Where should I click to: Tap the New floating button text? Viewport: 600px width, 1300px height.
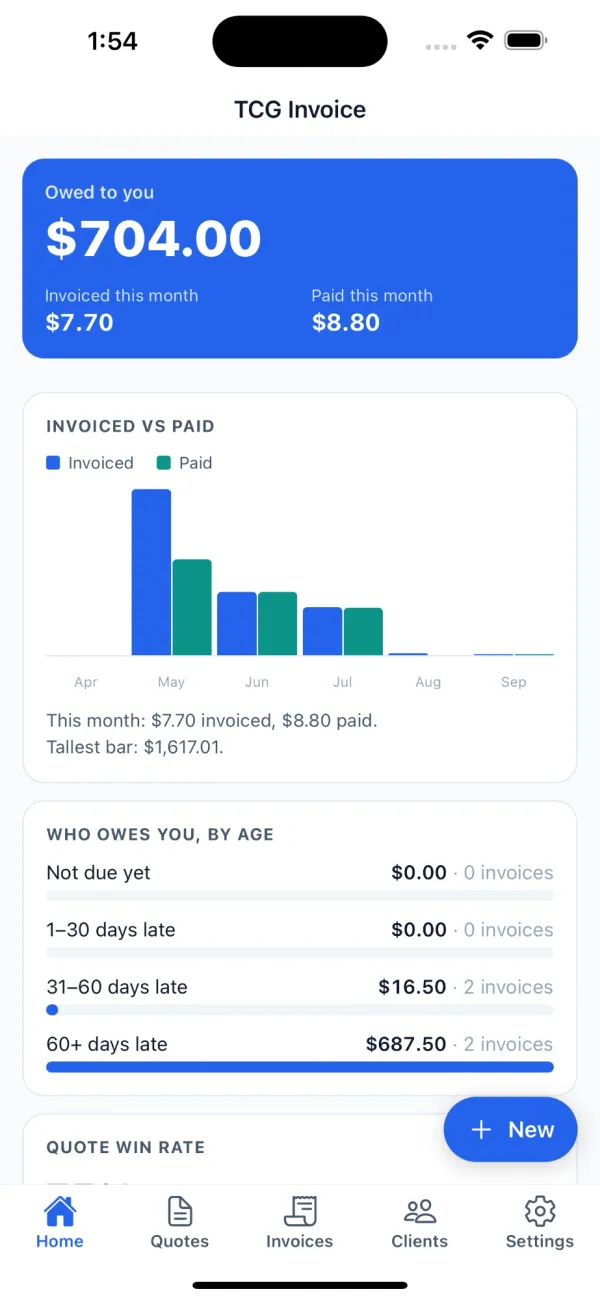(x=531, y=1130)
